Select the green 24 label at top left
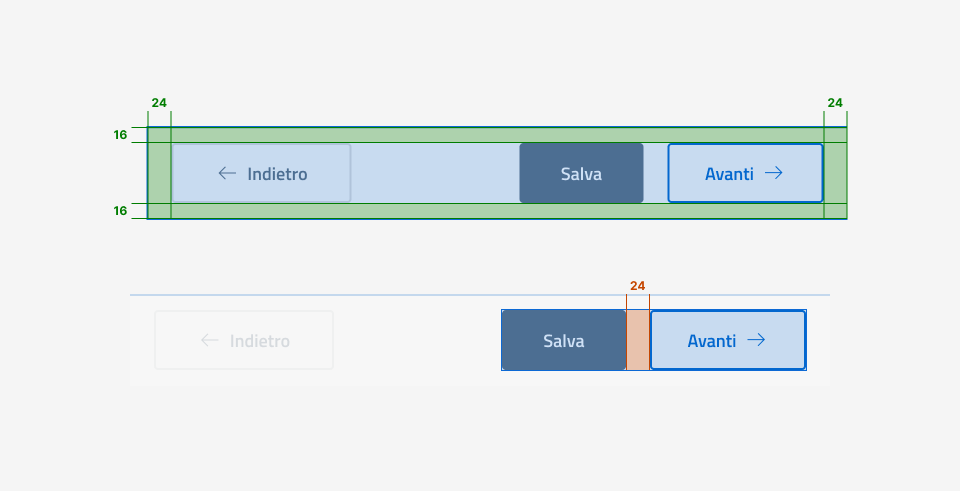 click(159, 102)
